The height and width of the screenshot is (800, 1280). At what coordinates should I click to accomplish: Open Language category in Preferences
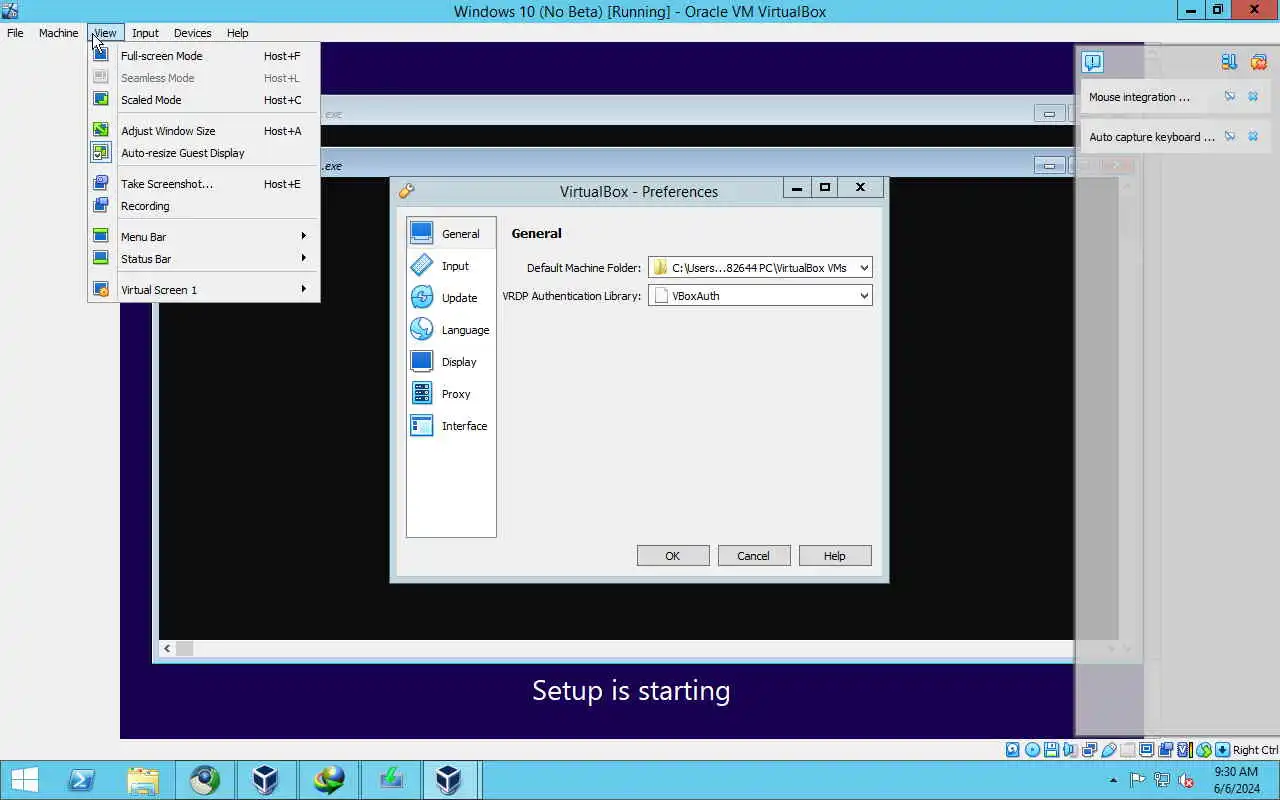(x=451, y=330)
